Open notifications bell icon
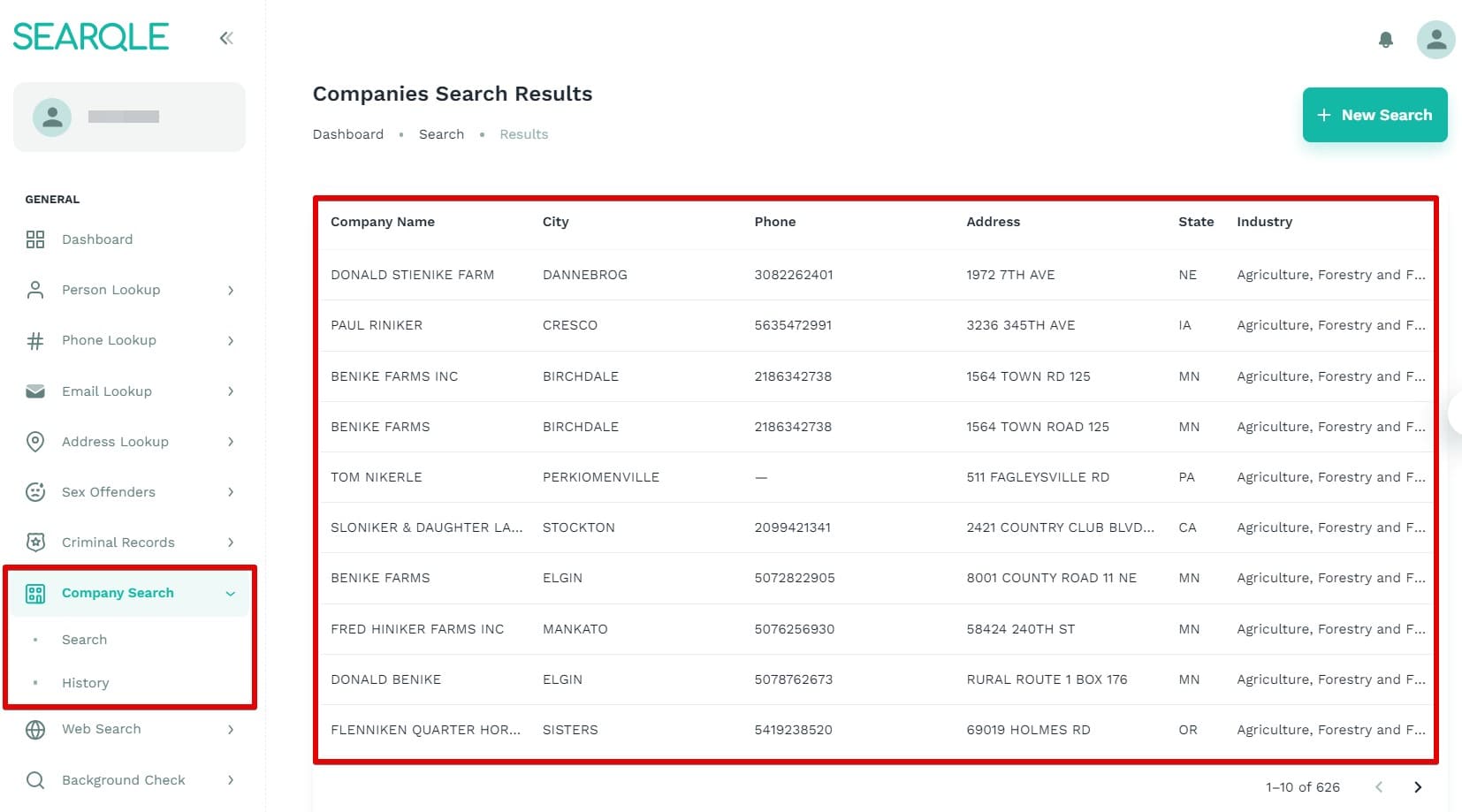 pos(1385,40)
